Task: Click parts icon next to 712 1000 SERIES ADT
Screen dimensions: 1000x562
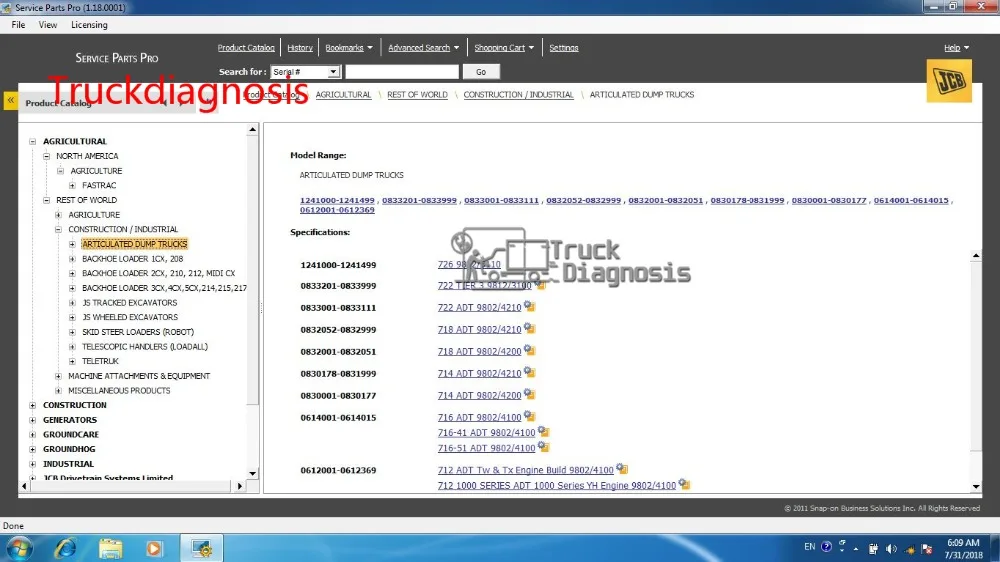Action: [684, 484]
